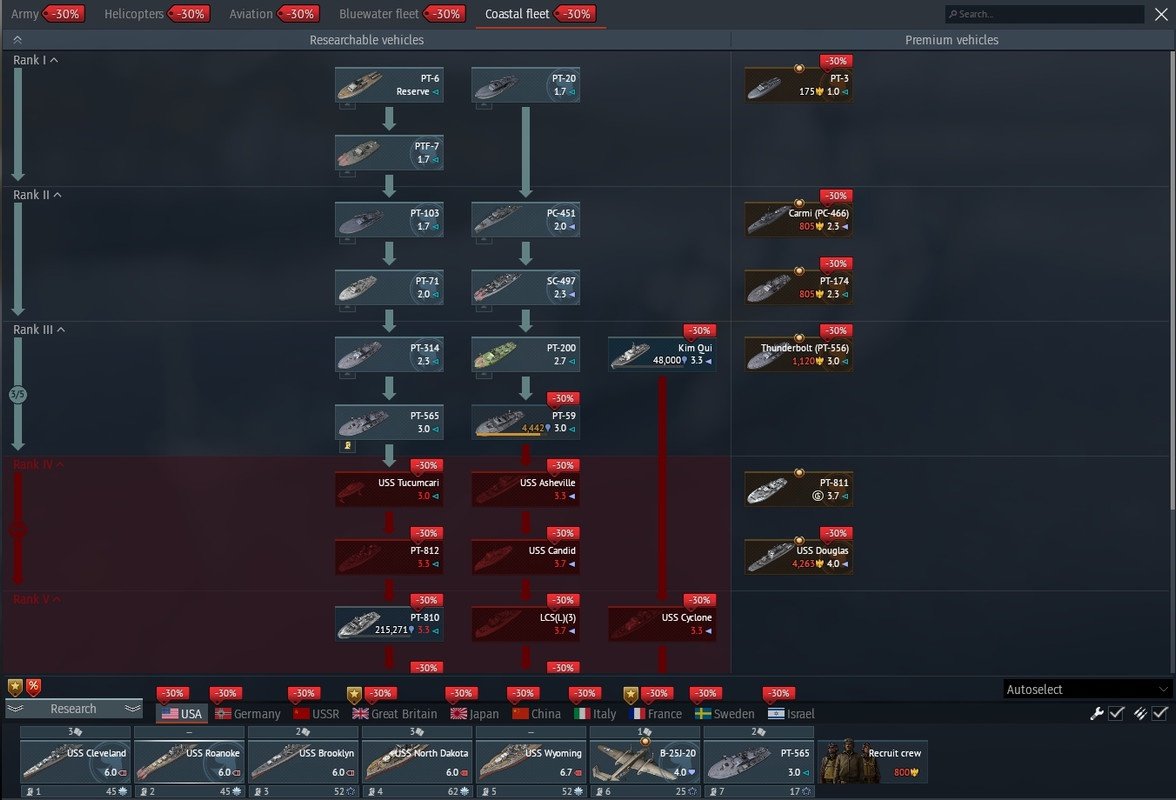Screen dimensions: 1176x800
Task: Select the USA nation tab
Action: coord(182,714)
